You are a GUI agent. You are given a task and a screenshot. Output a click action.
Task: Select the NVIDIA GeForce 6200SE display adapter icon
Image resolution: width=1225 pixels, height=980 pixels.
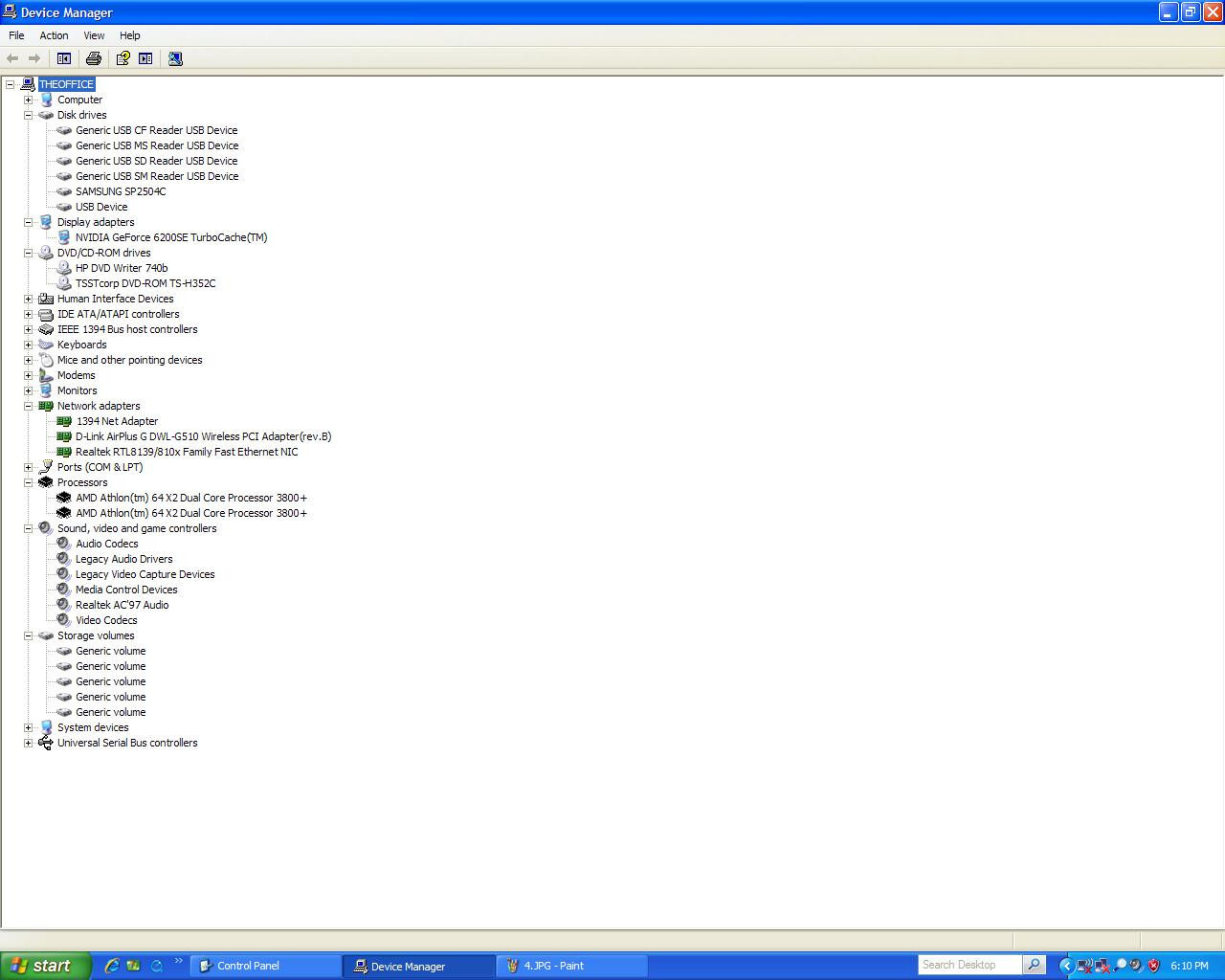(x=64, y=237)
